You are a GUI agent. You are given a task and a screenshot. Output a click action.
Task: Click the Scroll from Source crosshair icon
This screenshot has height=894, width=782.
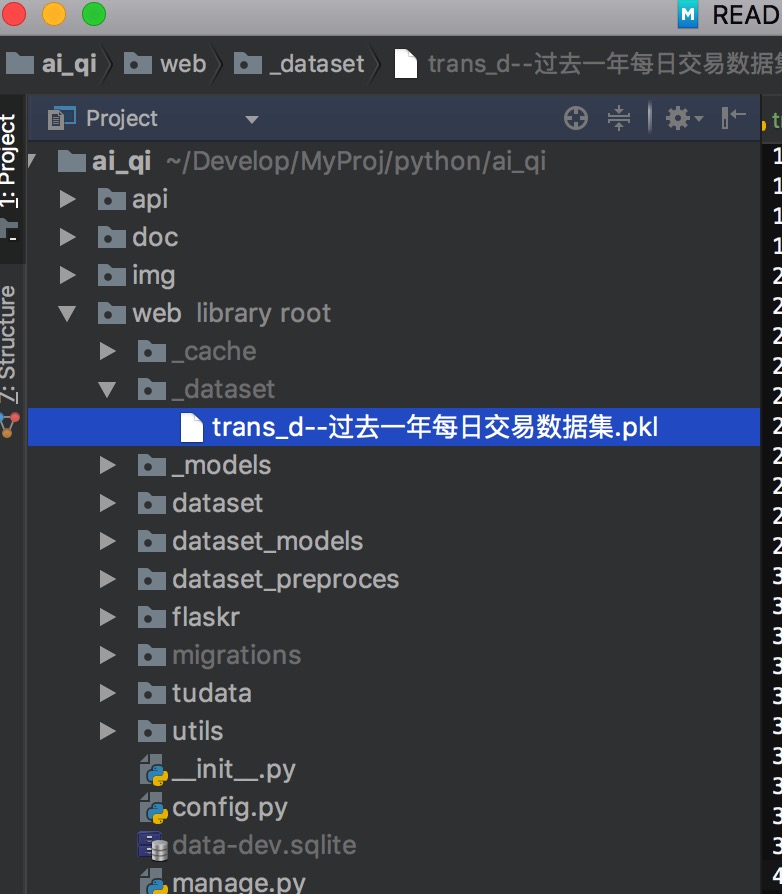576,119
